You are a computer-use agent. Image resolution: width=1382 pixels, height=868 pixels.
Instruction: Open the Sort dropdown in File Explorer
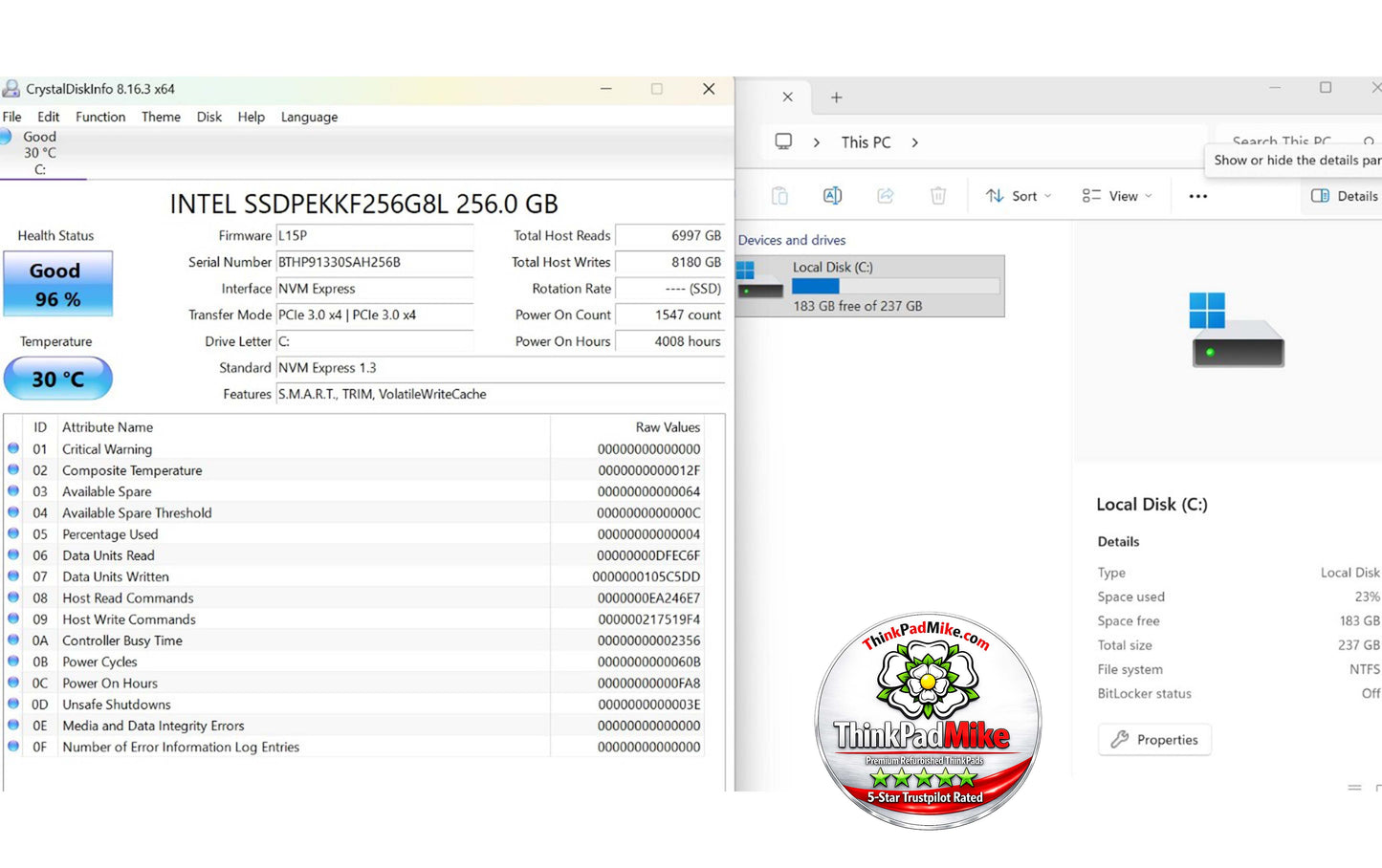1019,196
